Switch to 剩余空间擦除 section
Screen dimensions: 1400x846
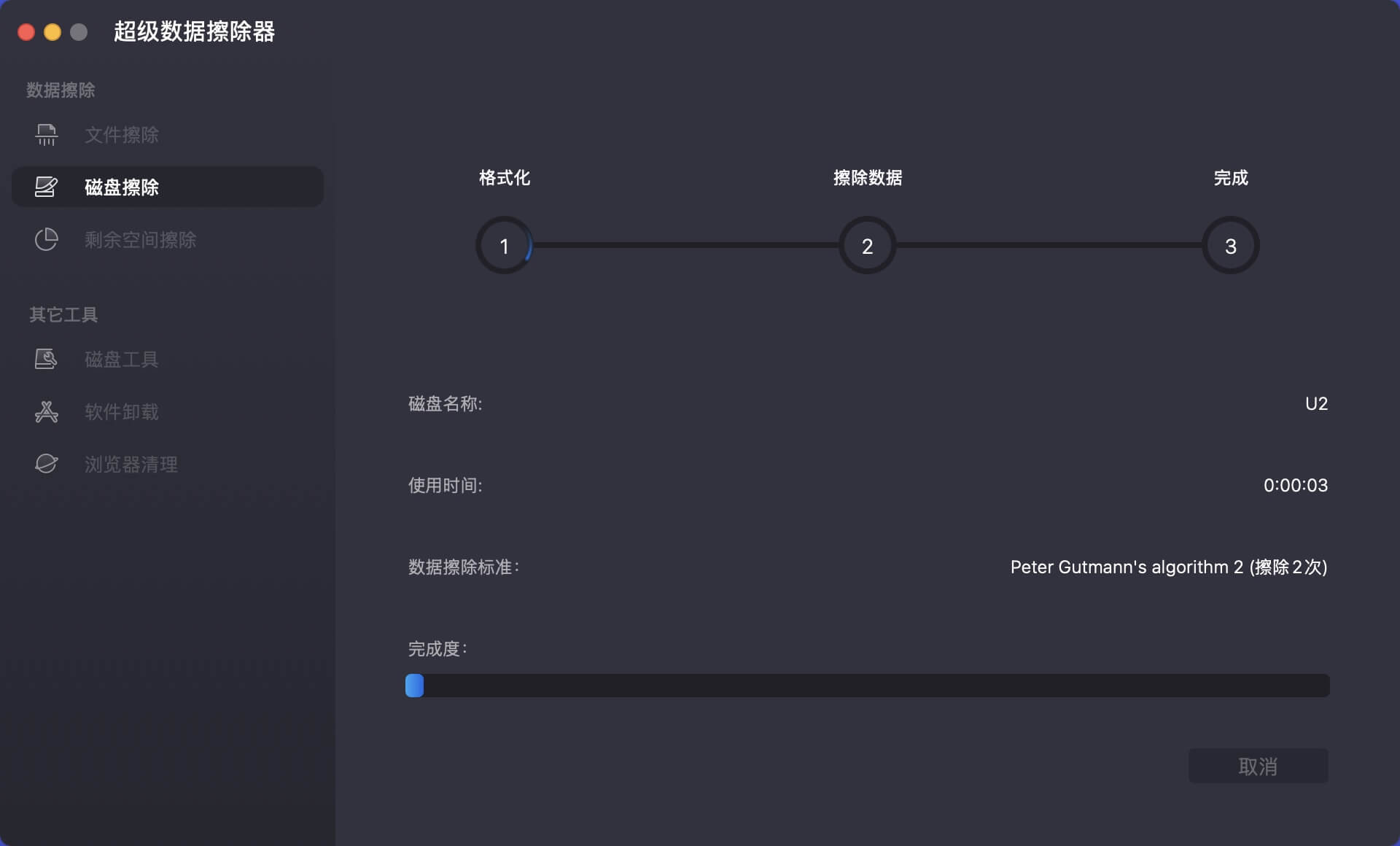click(x=140, y=240)
